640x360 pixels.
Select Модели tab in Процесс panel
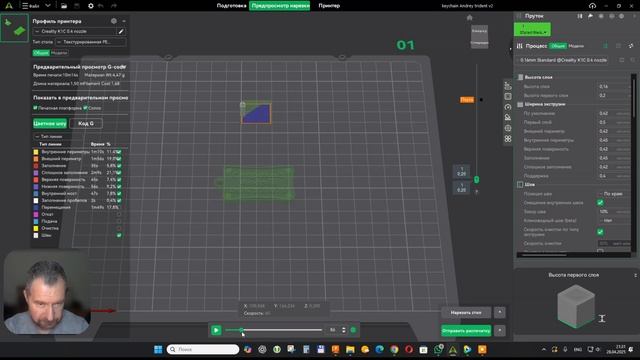click(576, 46)
